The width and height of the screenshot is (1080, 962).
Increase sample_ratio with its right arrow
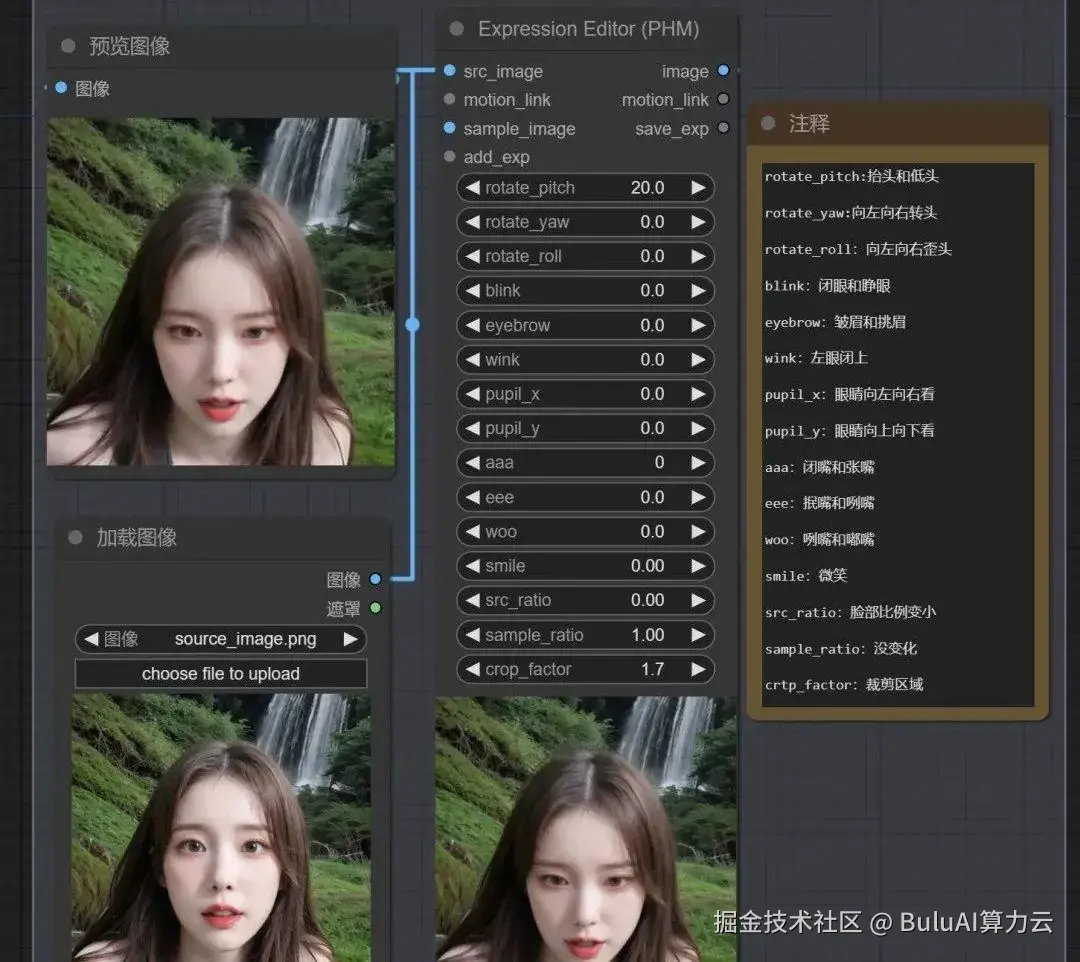coord(698,635)
